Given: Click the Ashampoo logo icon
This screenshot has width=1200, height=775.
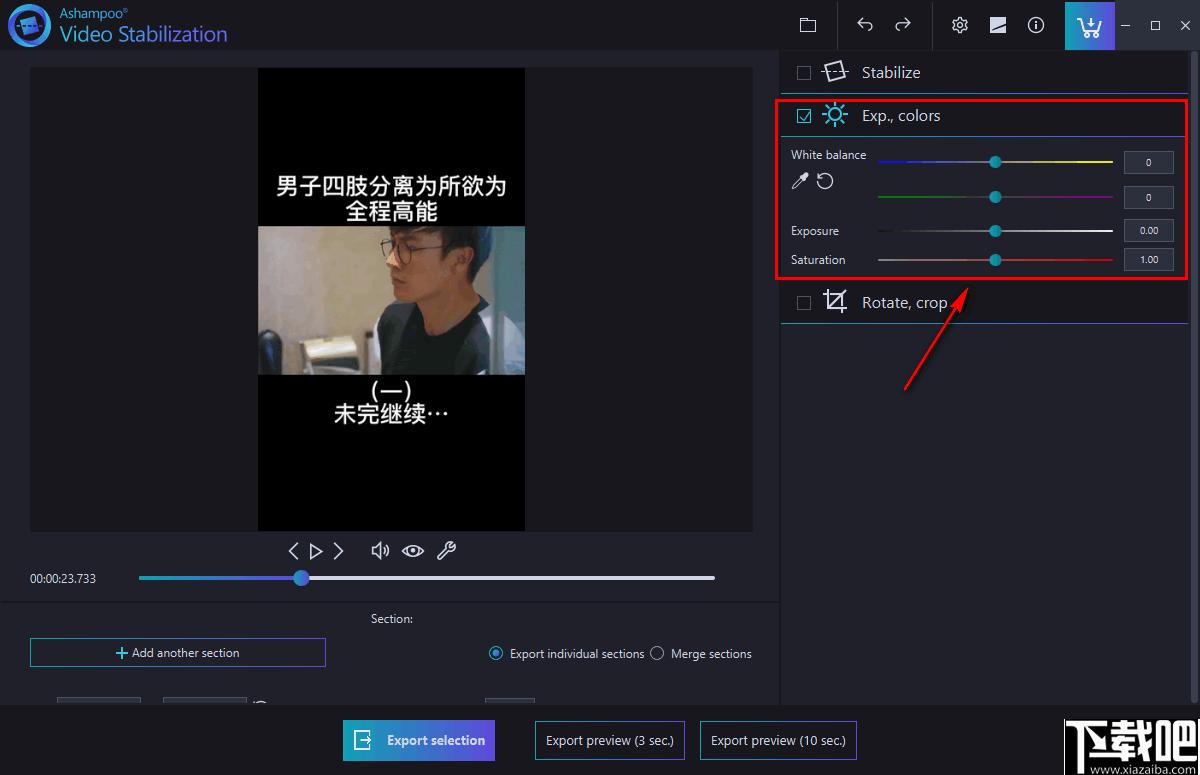Looking at the screenshot, I should point(29,25).
